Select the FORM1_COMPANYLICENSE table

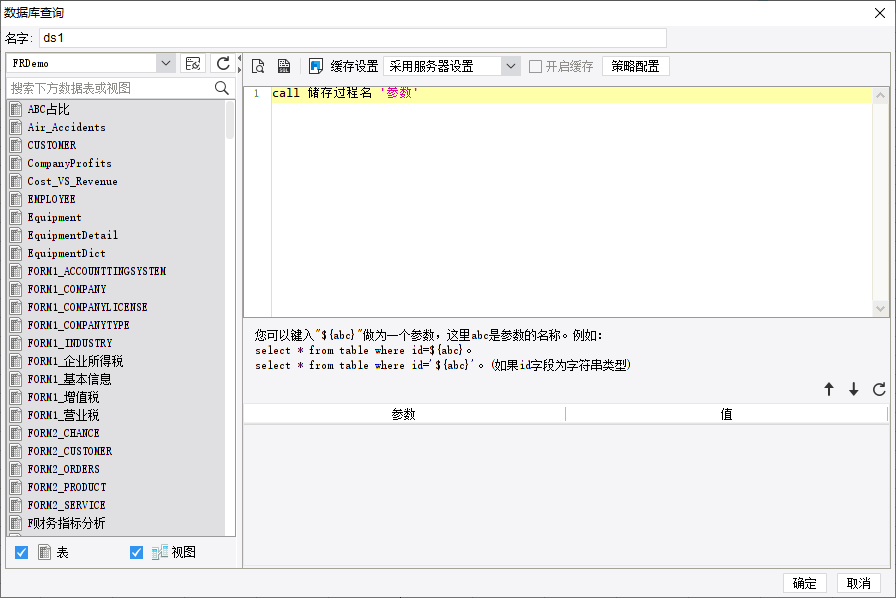click(x=87, y=307)
